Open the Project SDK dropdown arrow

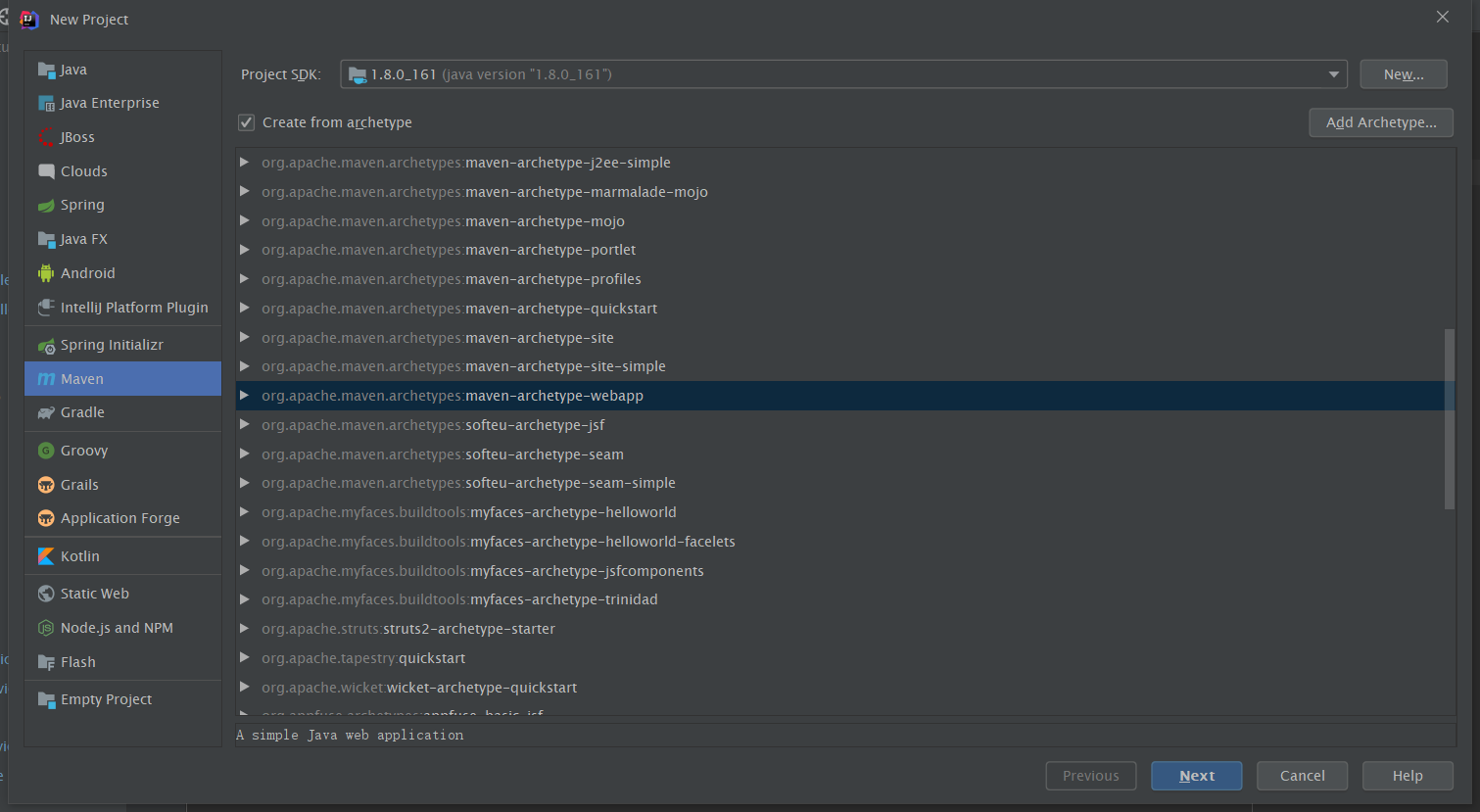1333,74
